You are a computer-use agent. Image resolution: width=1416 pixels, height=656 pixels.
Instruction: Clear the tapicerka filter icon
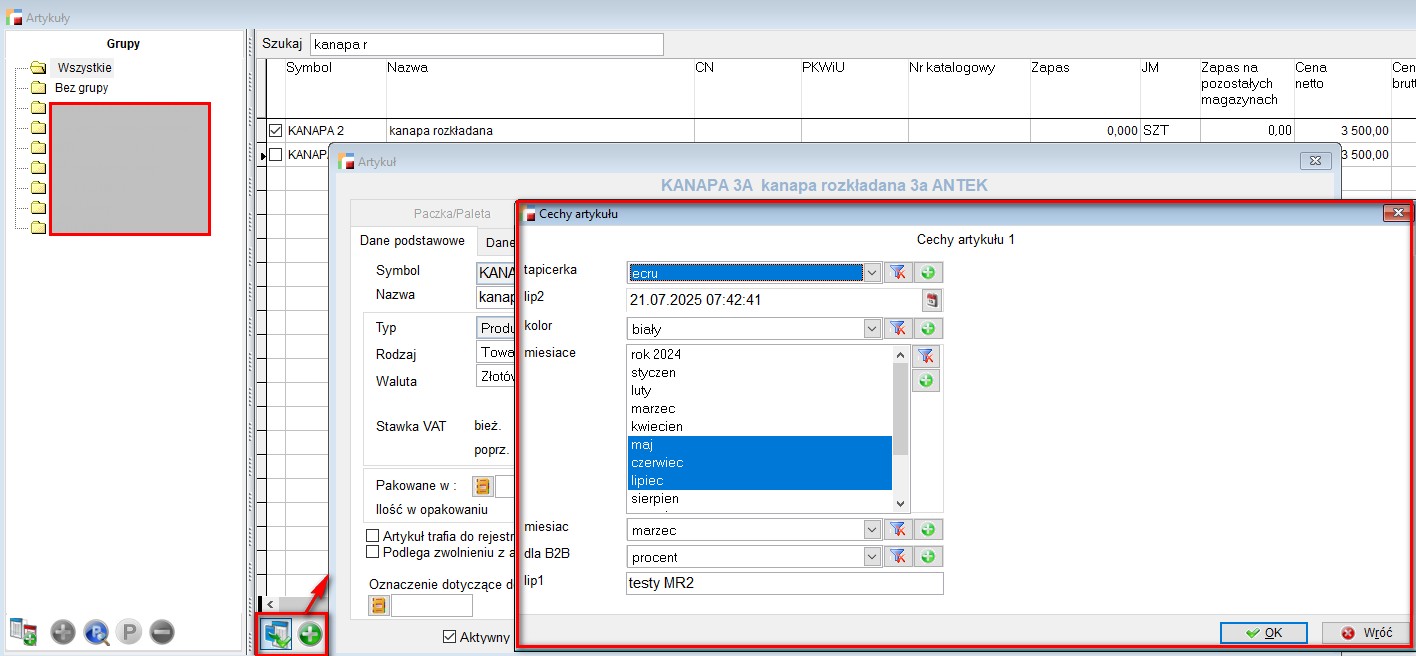pos(897,272)
